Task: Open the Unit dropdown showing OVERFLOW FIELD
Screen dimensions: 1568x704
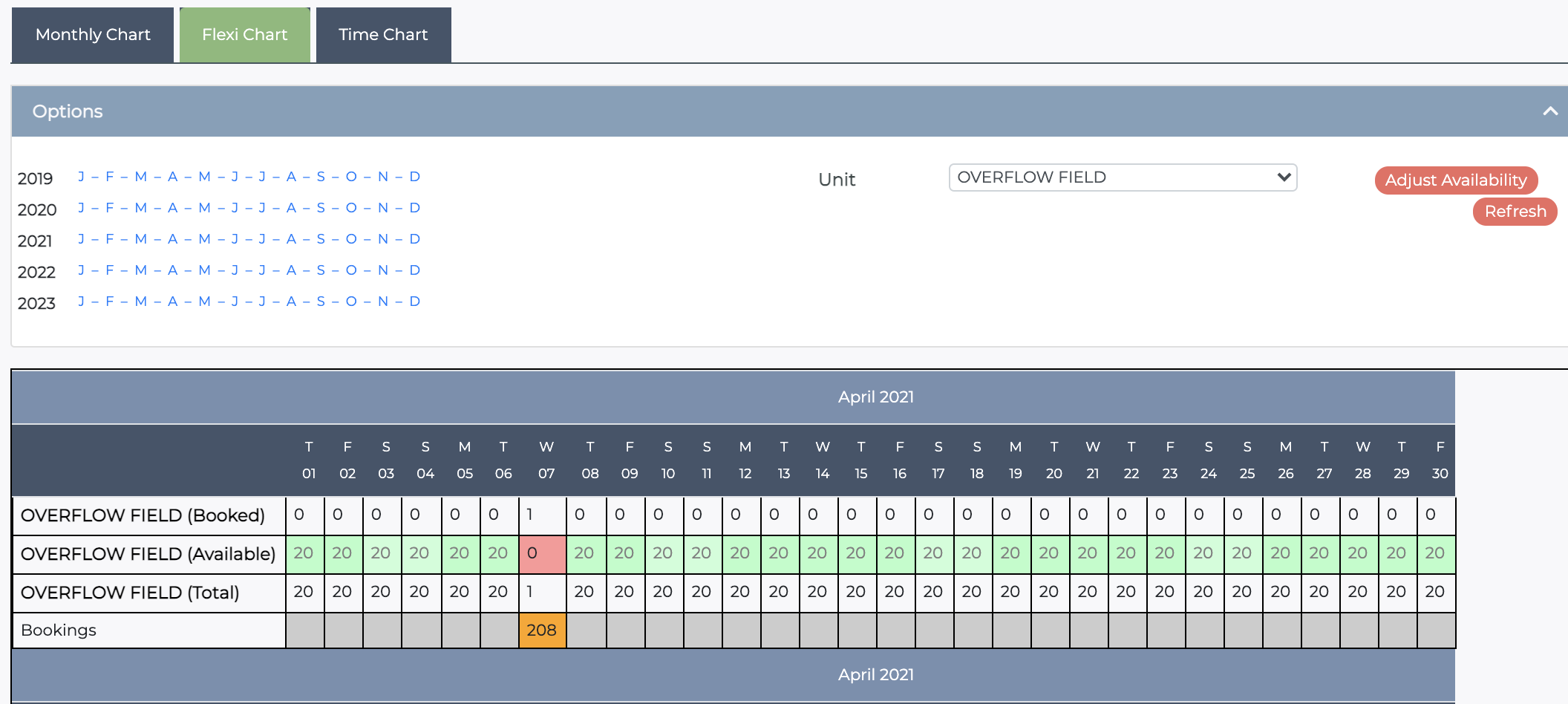Action: (x=1122, y=177)
